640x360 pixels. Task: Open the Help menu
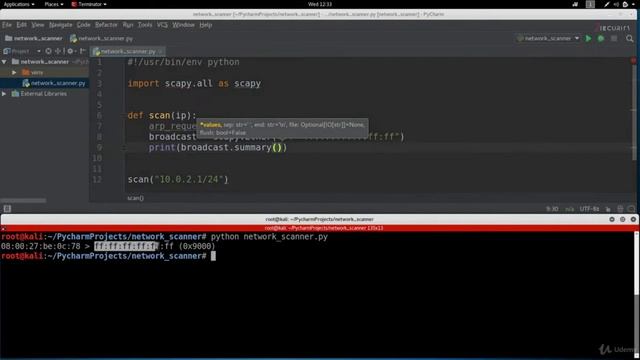click(206, 25)
